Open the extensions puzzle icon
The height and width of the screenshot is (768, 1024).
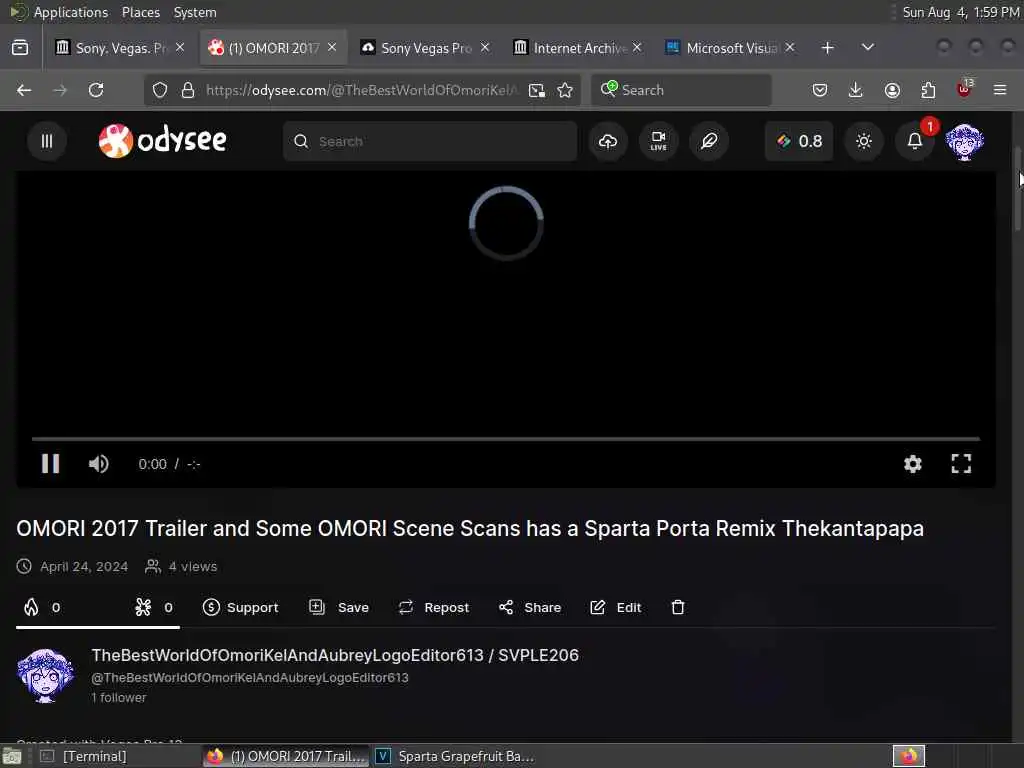coord(928,90)
